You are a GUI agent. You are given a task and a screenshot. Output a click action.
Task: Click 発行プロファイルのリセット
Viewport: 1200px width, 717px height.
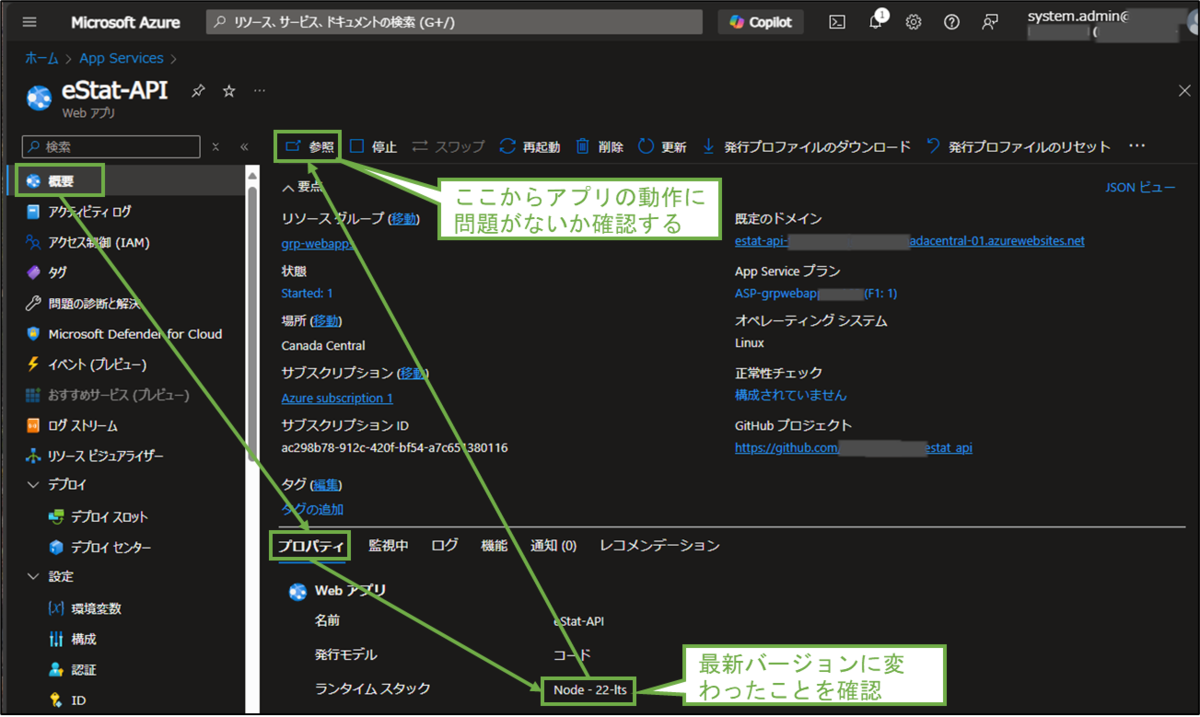tap(1018, 147)
